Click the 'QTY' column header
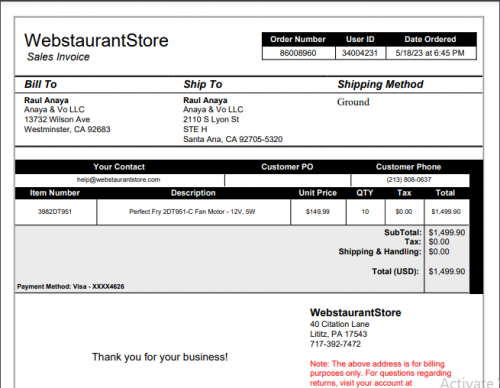Screen dimensions: 500x388 coord(365,193)
